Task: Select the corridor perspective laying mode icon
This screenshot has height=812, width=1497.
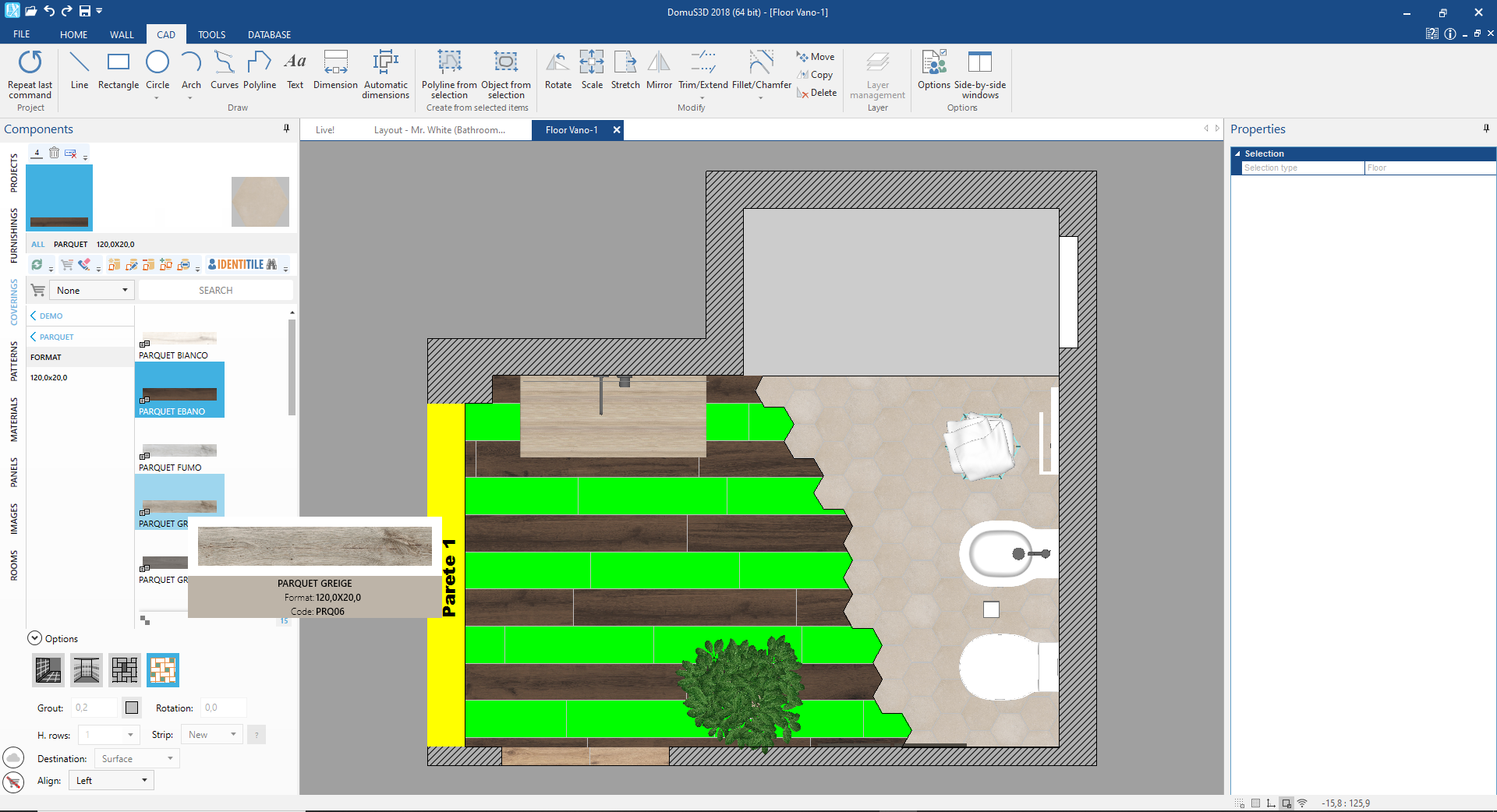Action: click(x=87, y=670)
